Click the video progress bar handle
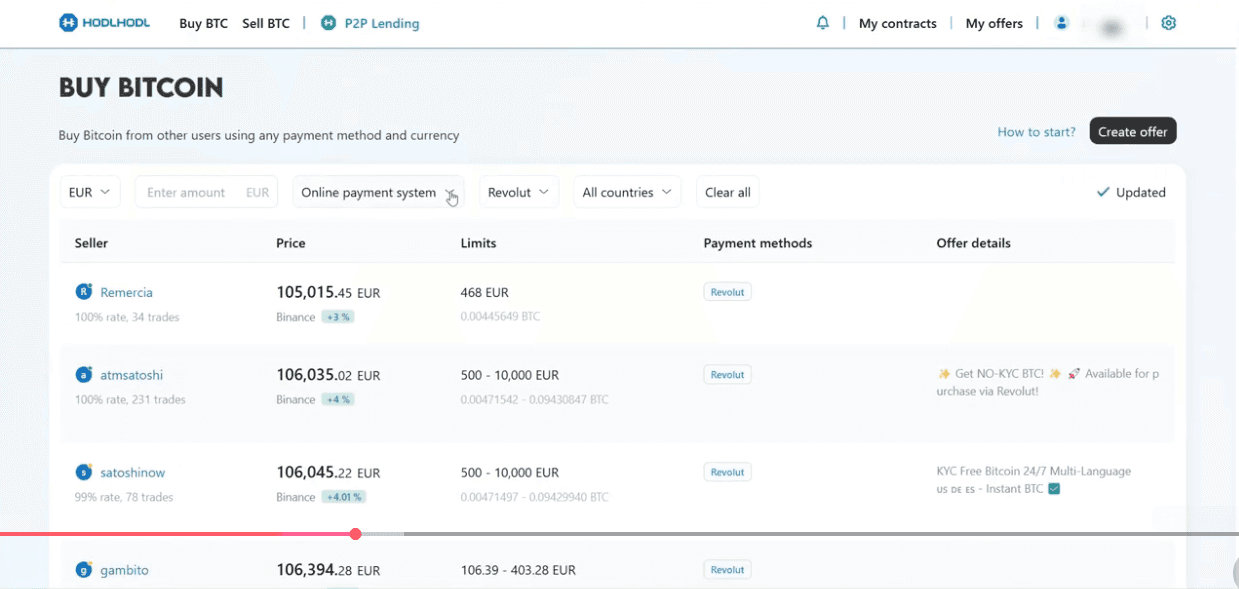Image resolution: width=1239 pixels, height=589 pixels. tap(355, 534)
